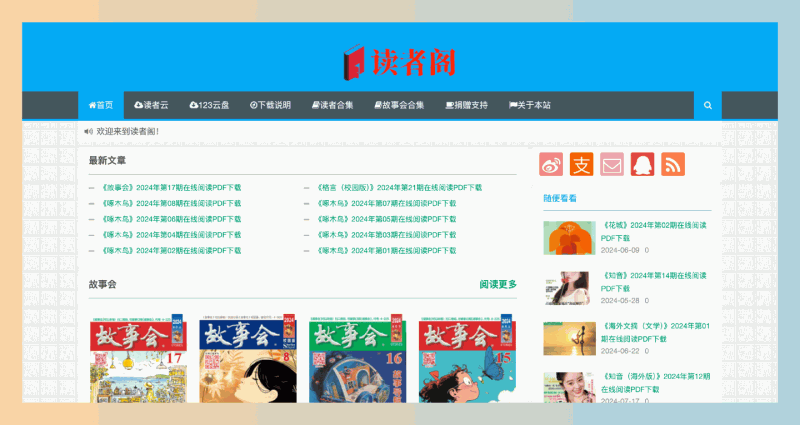Open 《知音》2024年第14期 sidebar link
This screenshot has height=425, width=800.
[x=654, y=282]
